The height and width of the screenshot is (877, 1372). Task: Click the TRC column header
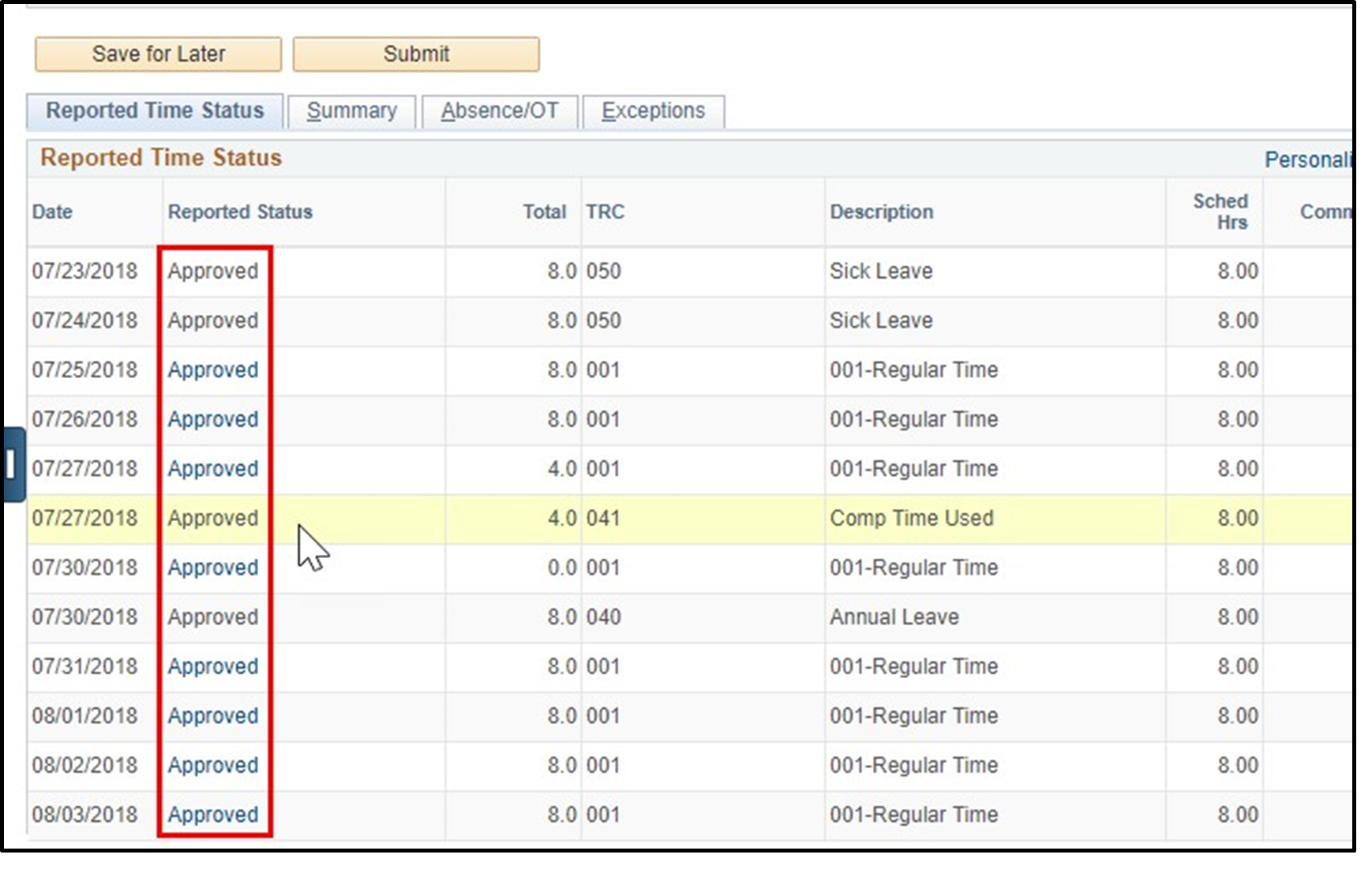pyautogui.click(x=606, y=212)
